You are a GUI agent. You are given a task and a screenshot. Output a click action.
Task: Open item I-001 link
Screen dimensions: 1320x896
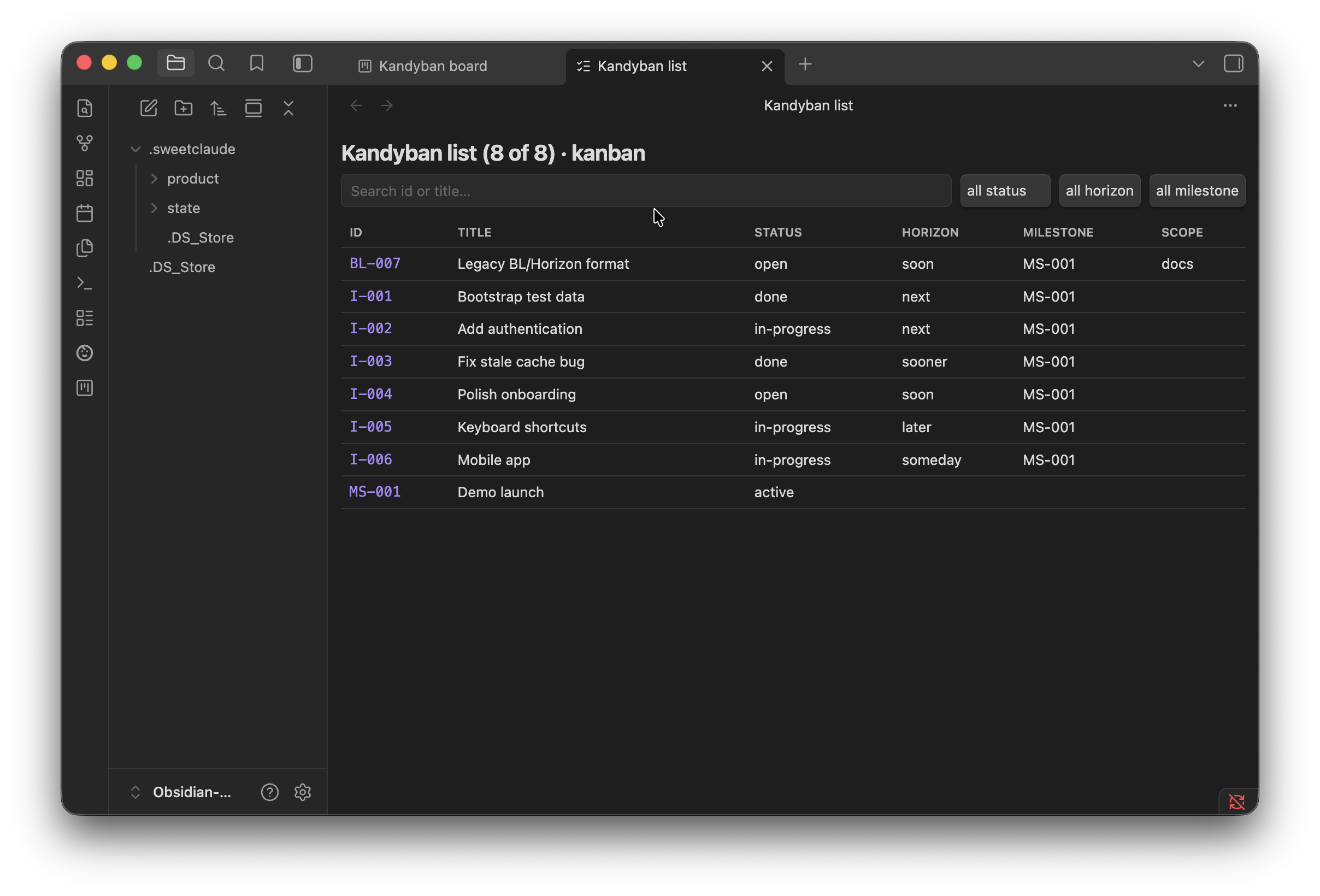pyautogui.click(x=371, y=297)
